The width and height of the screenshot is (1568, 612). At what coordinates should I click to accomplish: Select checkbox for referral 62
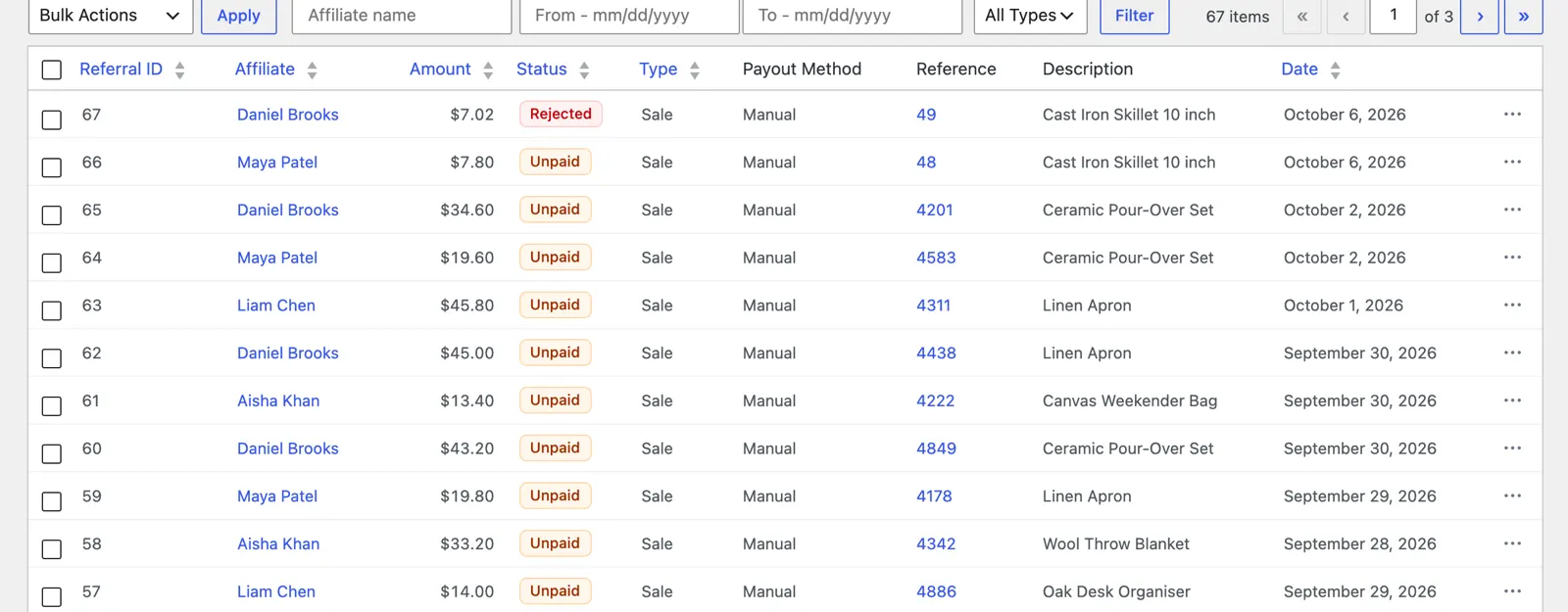(52, 358)
